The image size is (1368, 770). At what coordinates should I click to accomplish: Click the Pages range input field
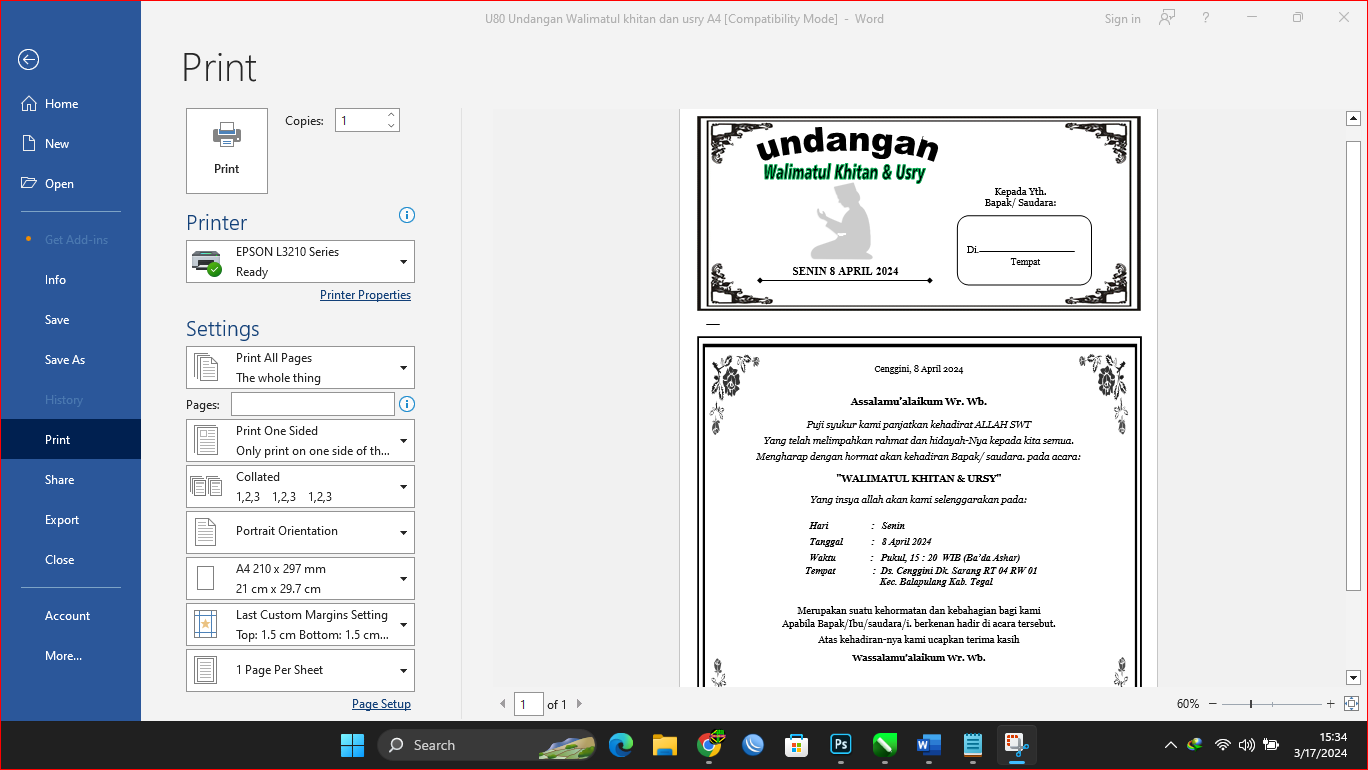point(313,404)
